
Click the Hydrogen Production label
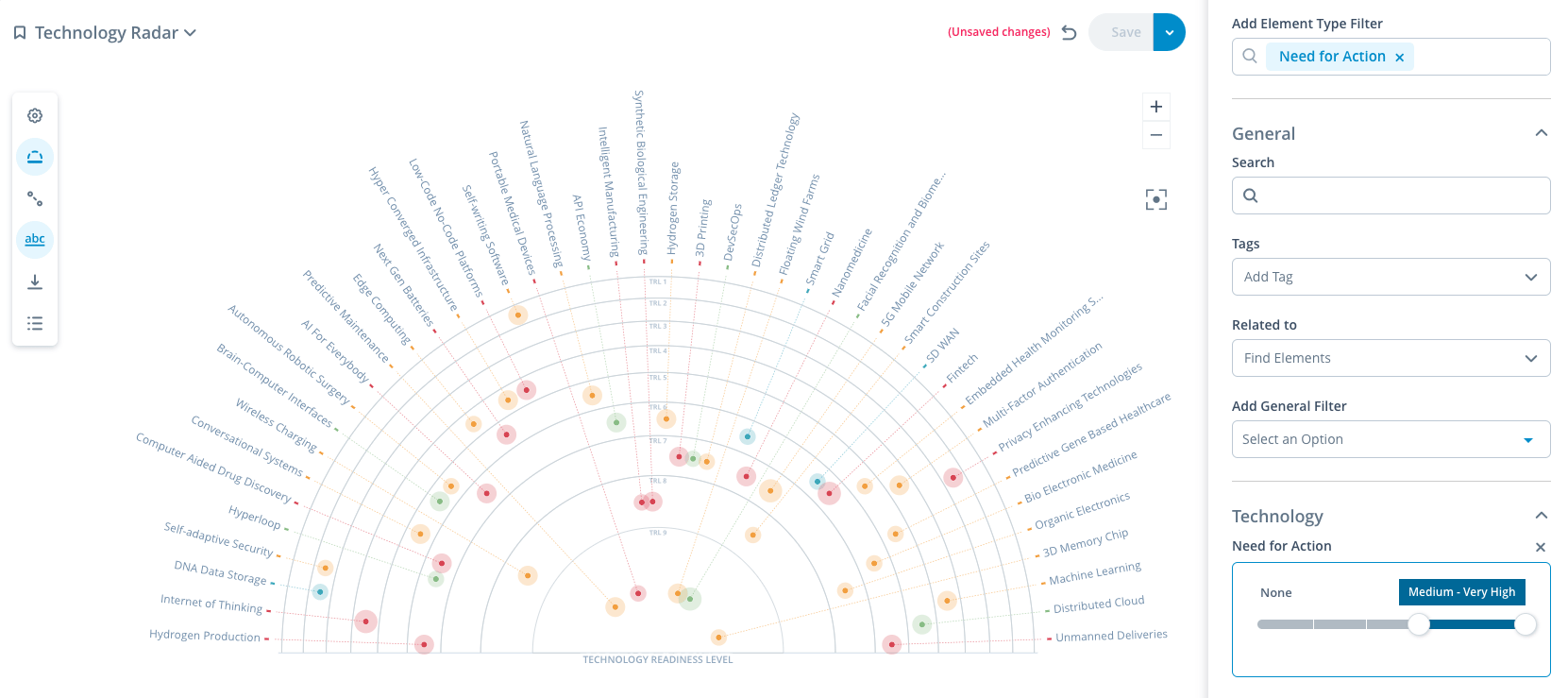tap(204, 636)
